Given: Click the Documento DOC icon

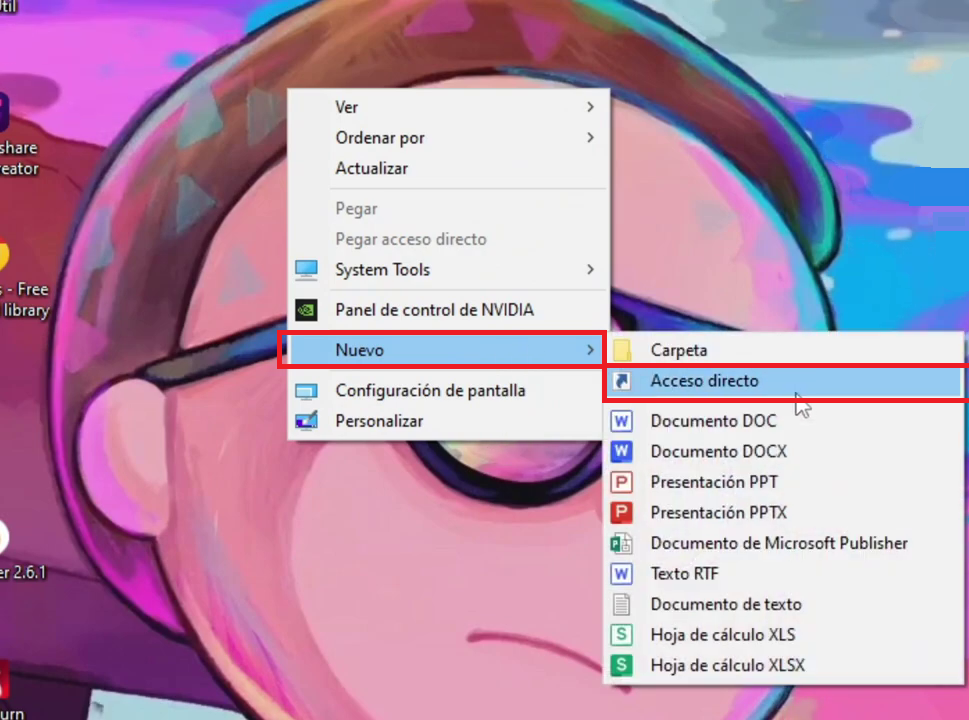Looking at the screenshot, I should click(x=622, y=421).
